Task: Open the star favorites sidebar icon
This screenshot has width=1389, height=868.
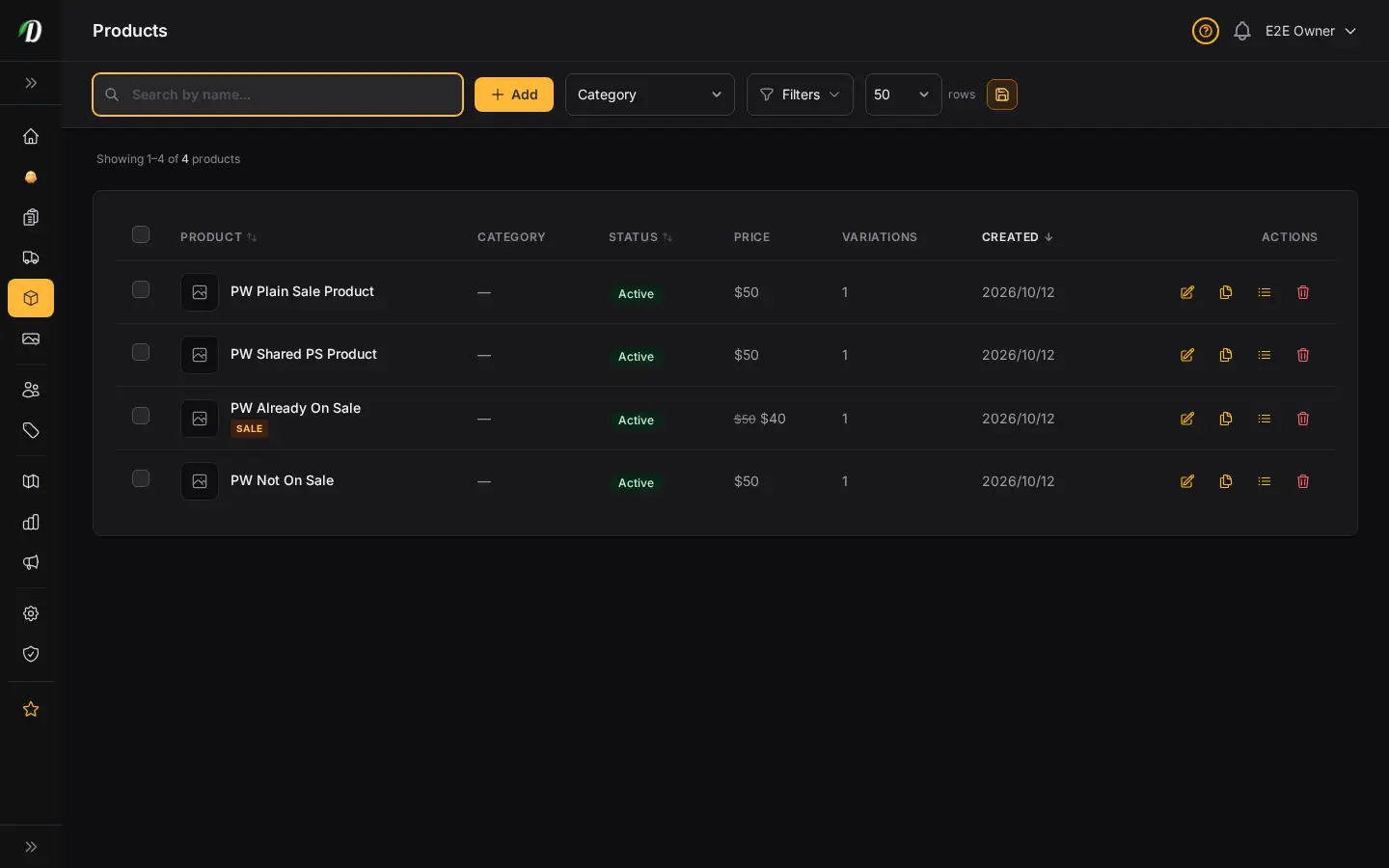Action: coord(31,709)
